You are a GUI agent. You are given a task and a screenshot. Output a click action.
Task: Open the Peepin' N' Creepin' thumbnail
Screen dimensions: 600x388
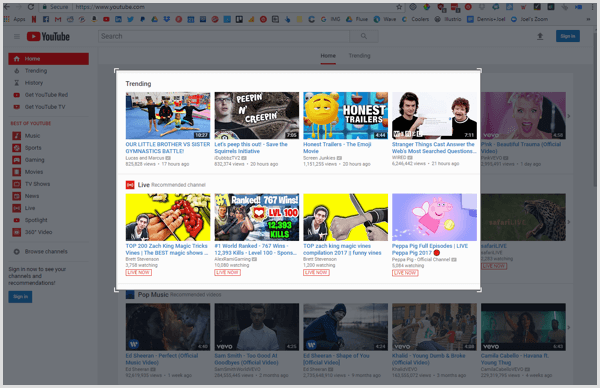point(257,116)
